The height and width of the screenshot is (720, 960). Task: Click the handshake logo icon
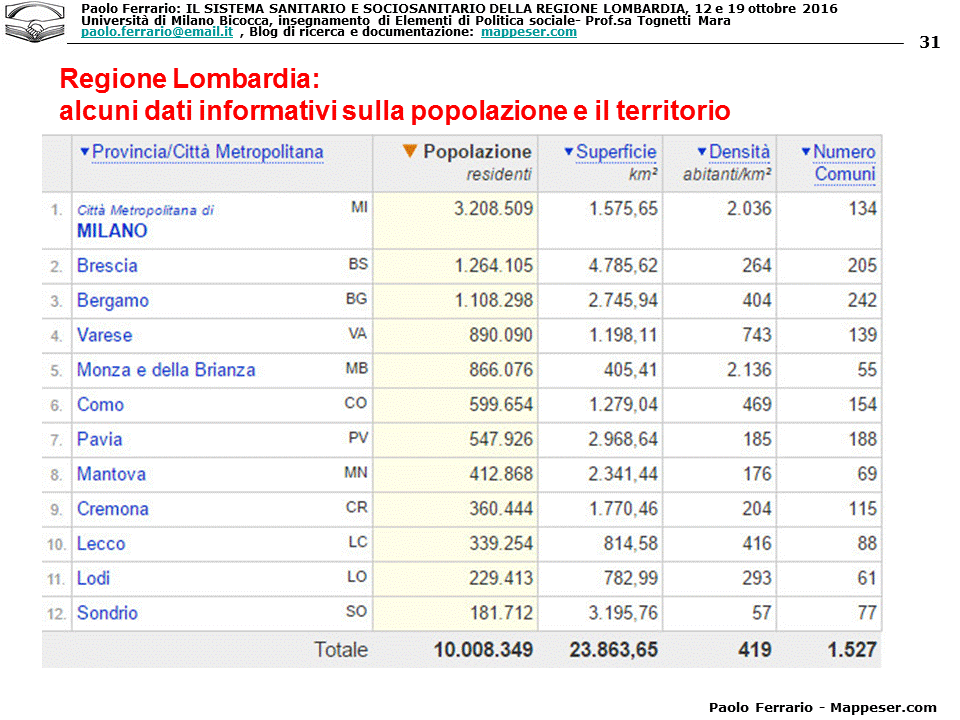[x=39, y=21]
